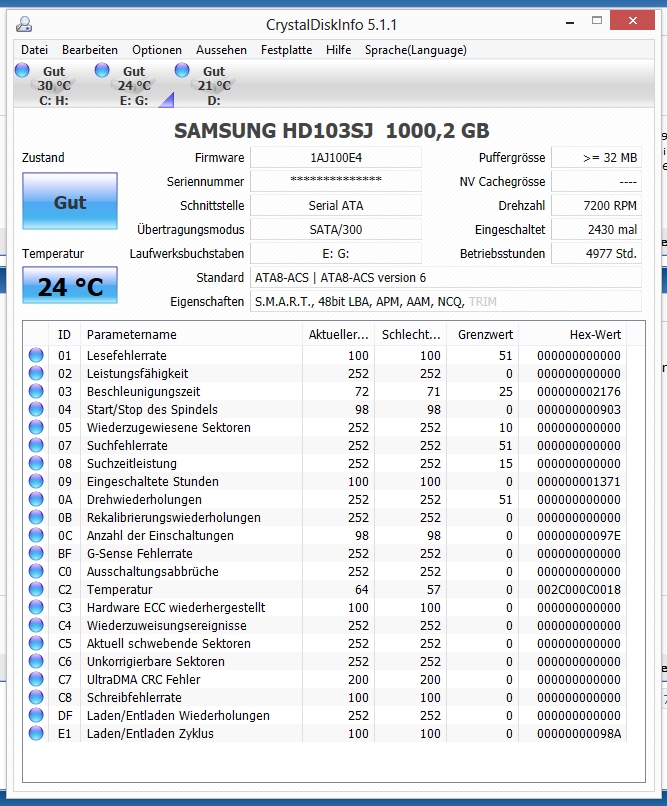
Task: Open the Festplatte menu
Action: (x=286, y=50)
